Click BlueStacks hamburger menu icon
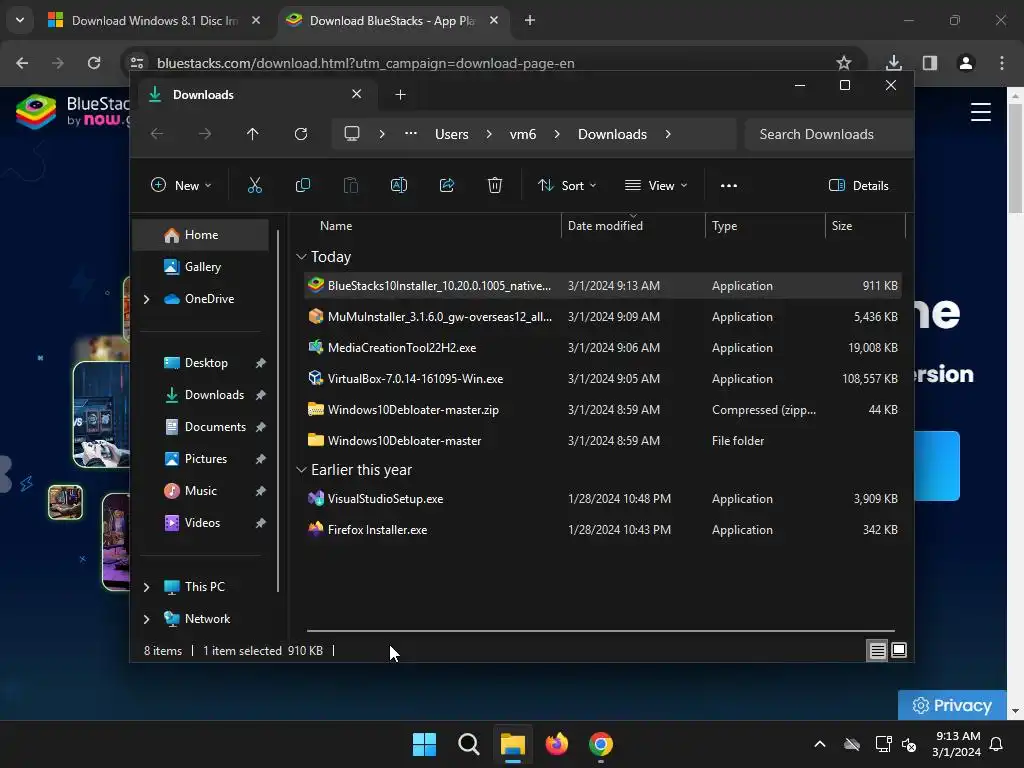The width and height of the screenshot is (1024, 768). 980,112
